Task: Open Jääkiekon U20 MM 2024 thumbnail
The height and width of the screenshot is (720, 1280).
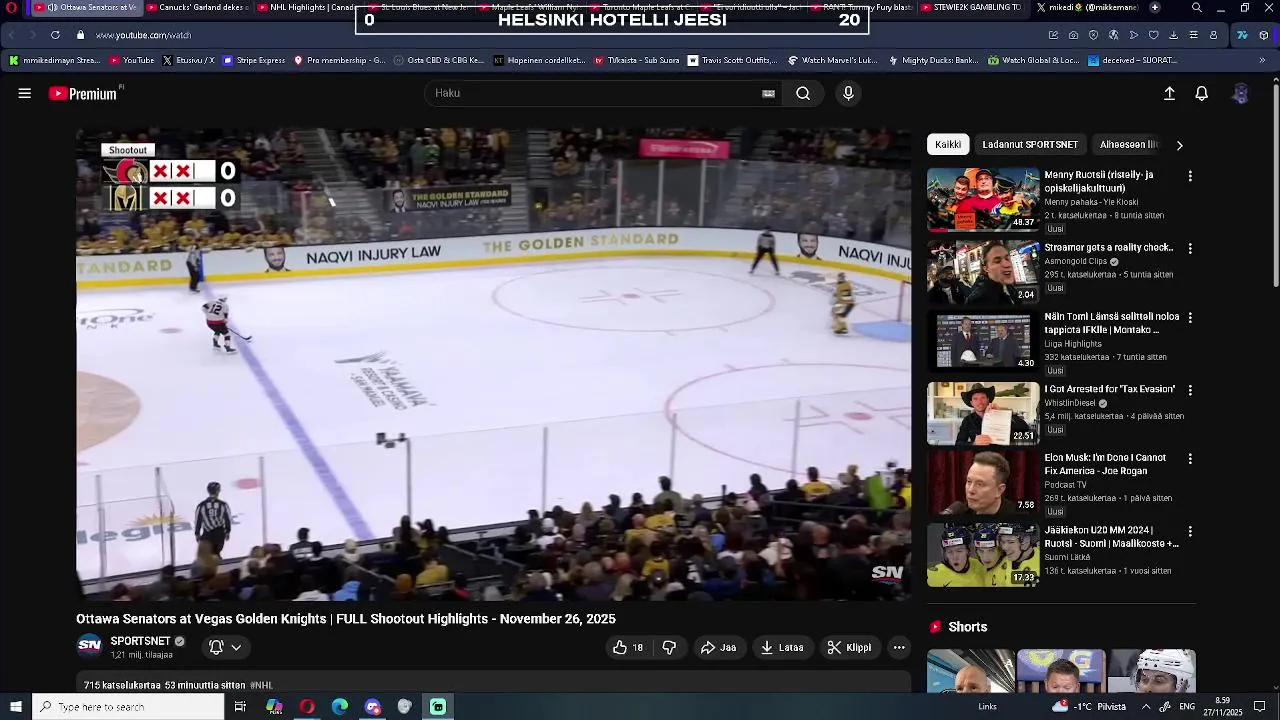Action: pyautogui.click(x=983, y=555)
